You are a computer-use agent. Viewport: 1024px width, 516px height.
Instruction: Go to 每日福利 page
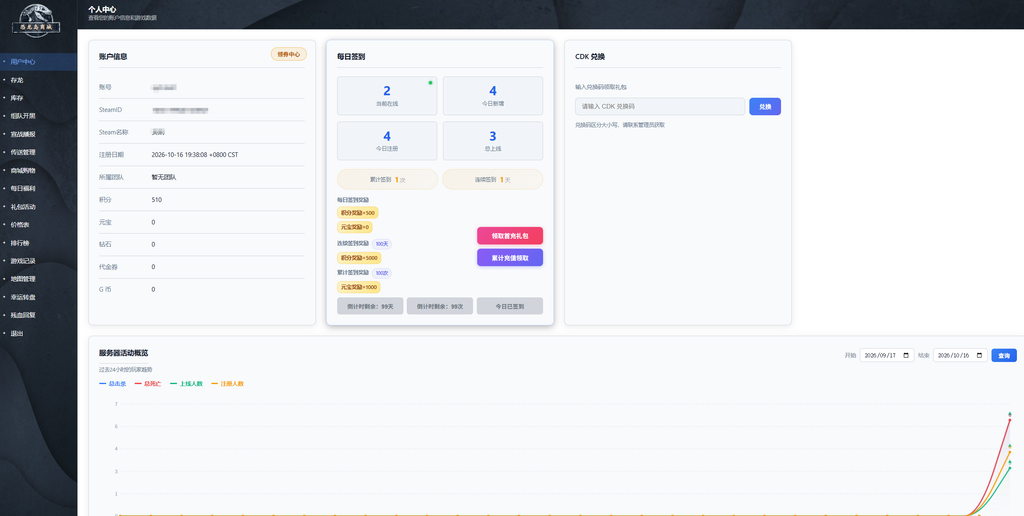(x=39, y=189)
